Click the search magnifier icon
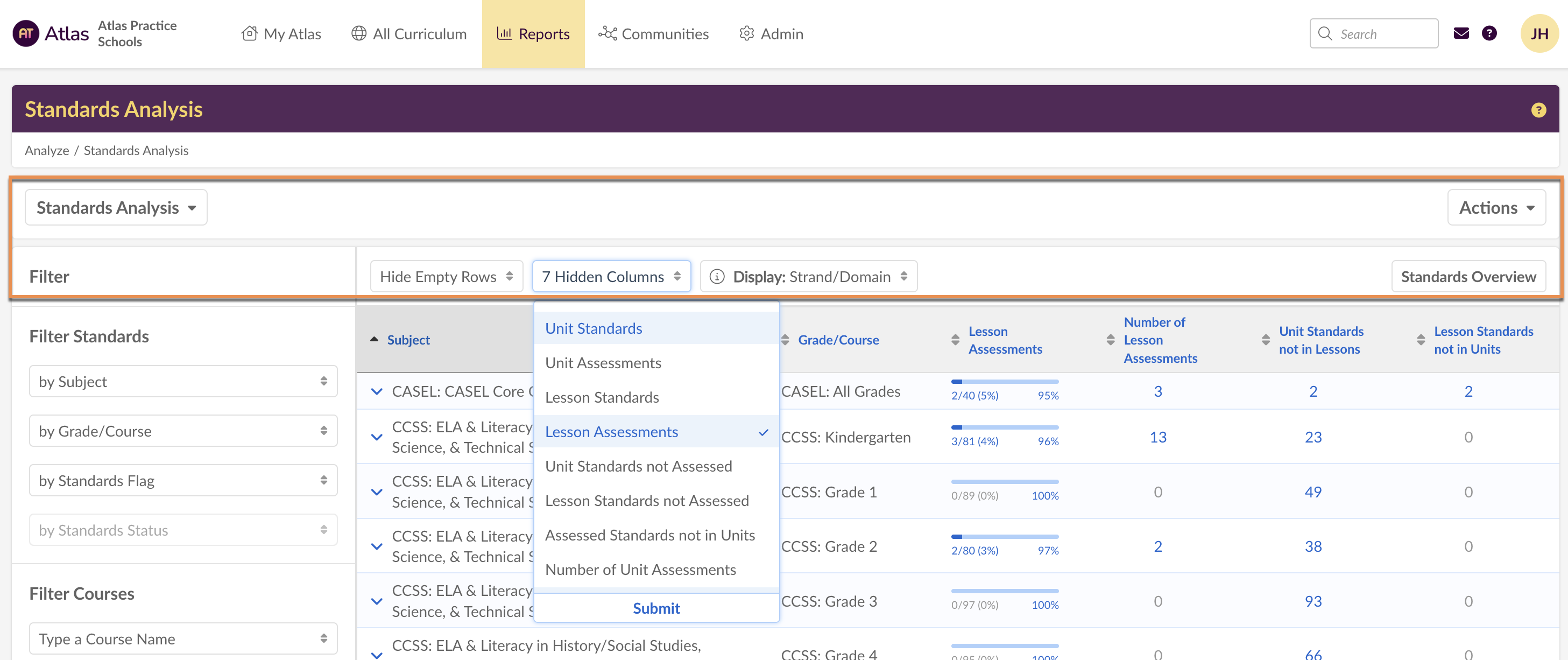Viewport: 1568px width, 660px height. [x=1325, y=33]
